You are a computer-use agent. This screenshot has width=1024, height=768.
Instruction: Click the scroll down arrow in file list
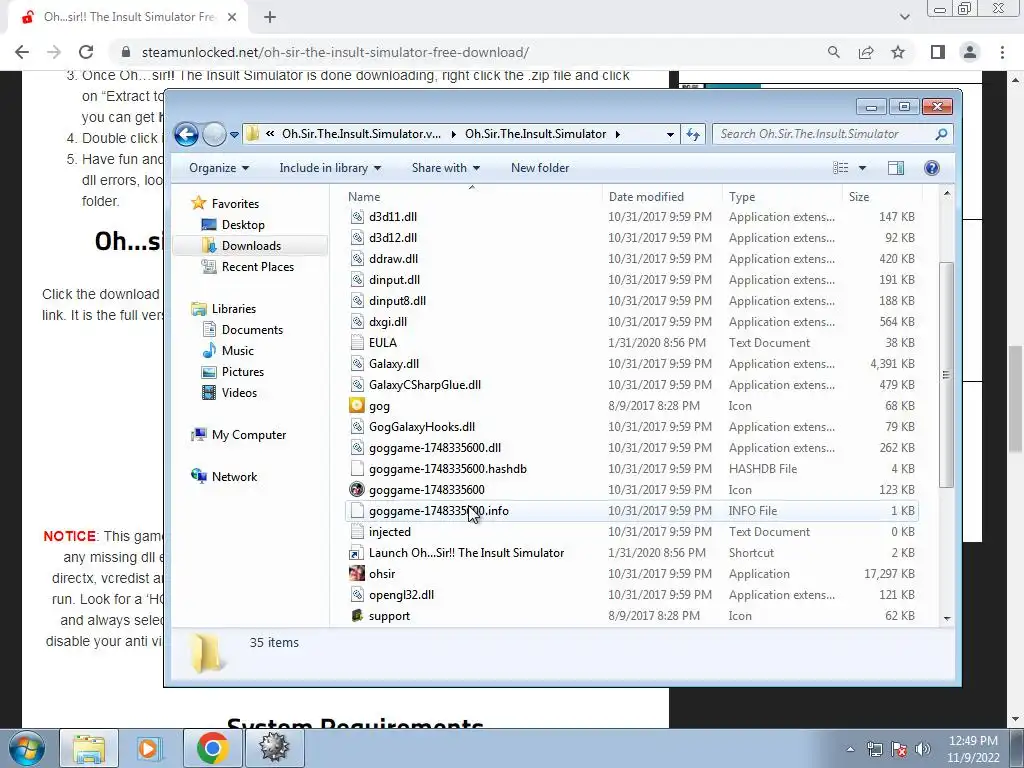[x=947, y=618]
